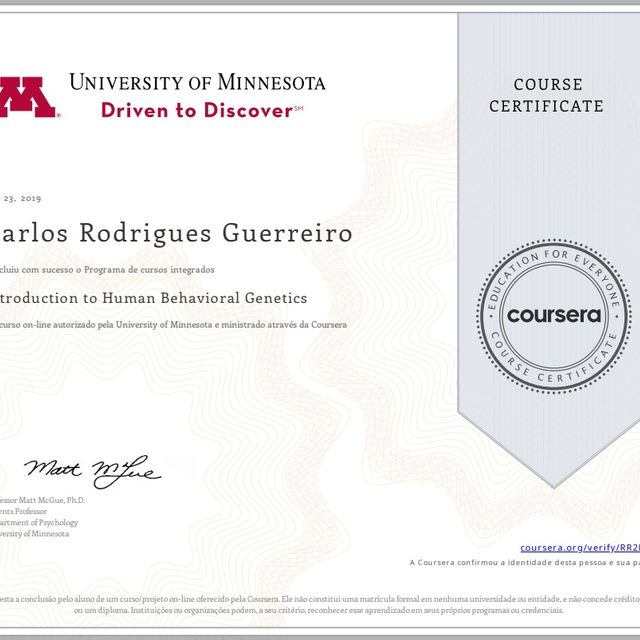Click the 'COURSE CERTIFICATE' ribbon title
Image resolution: width=640 pixels, height=640 pixels.
click(x=547, y=95)
